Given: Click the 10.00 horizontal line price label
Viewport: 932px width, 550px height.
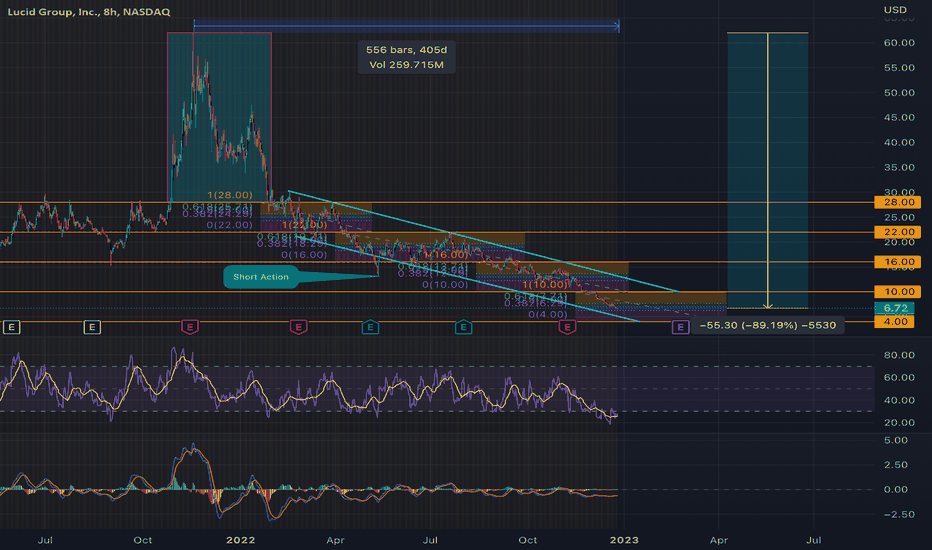Looking at the screenshot, I should pyautogui.click(x=898, y=291).
